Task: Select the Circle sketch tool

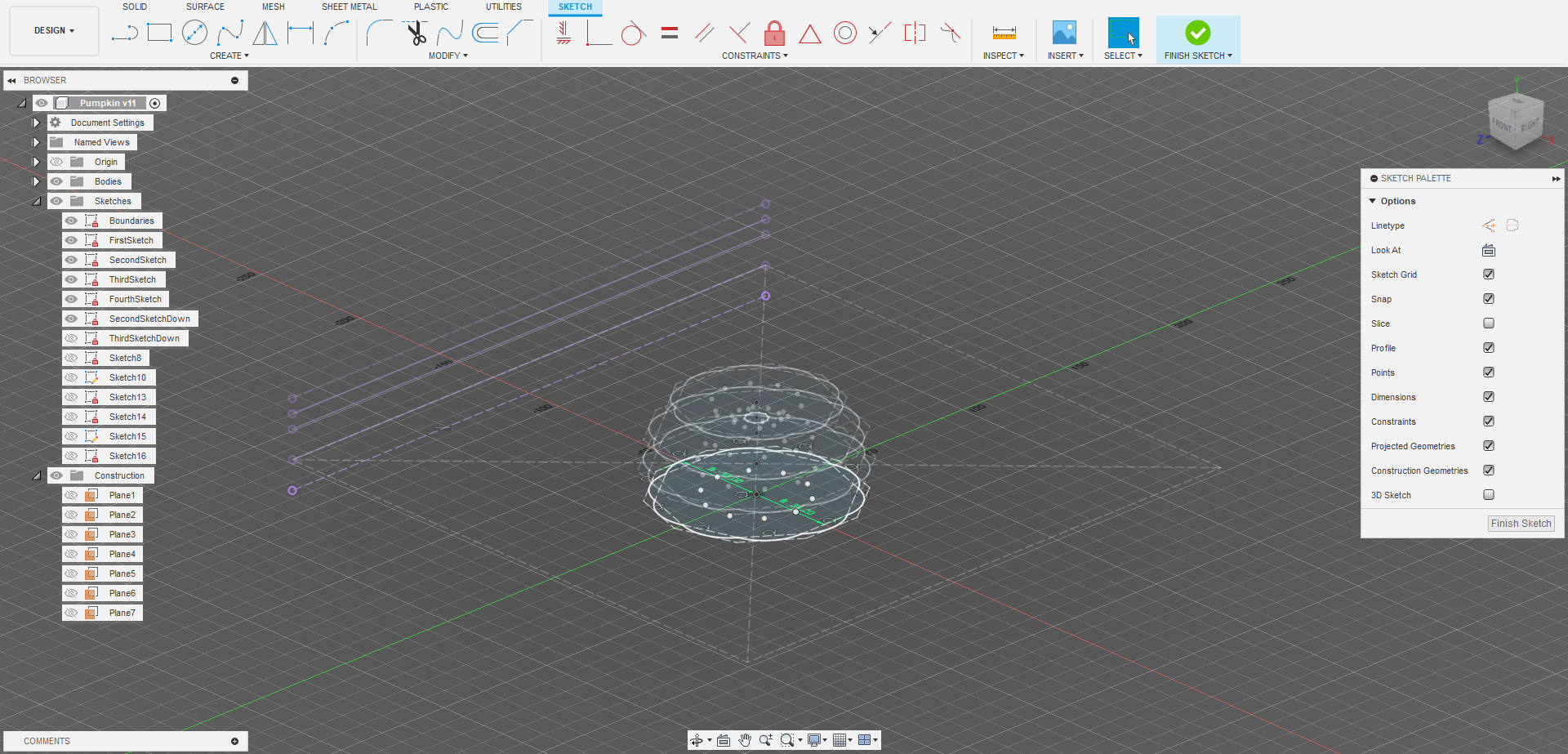Action: 194,33
